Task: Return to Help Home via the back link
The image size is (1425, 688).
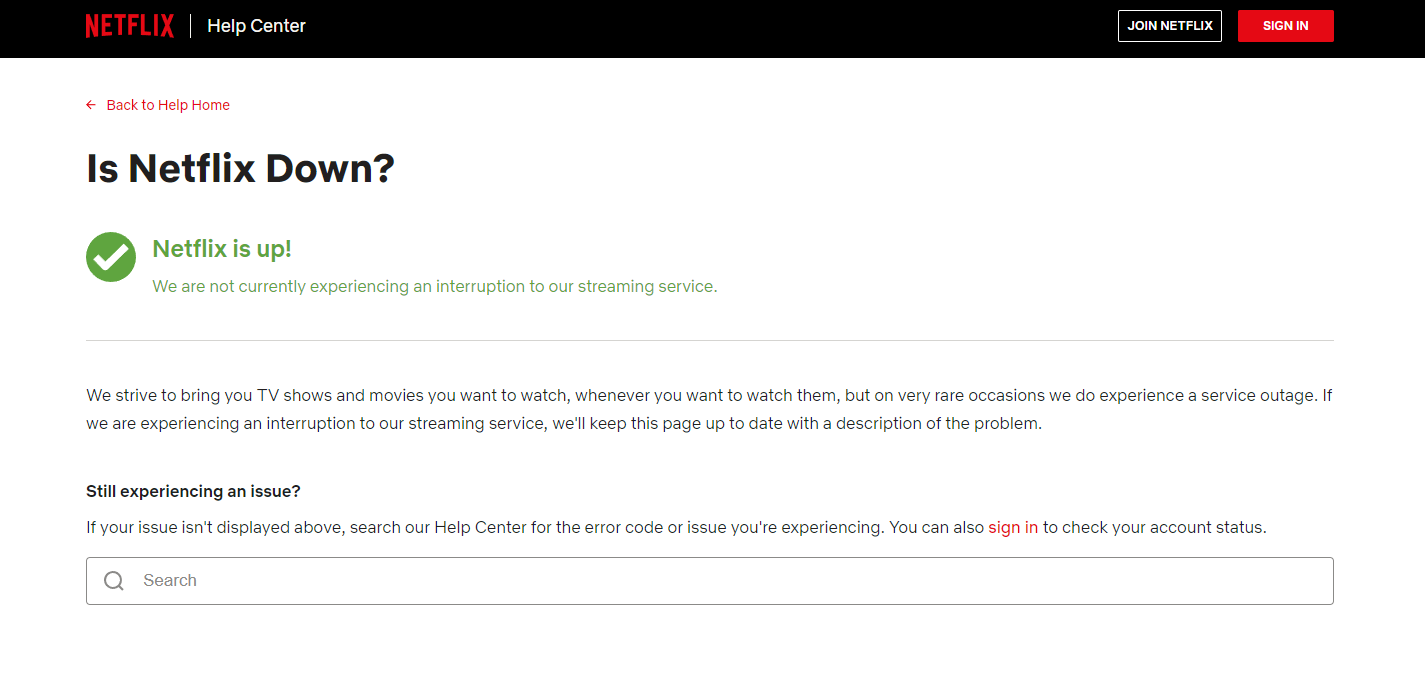Action: point(167,104)
